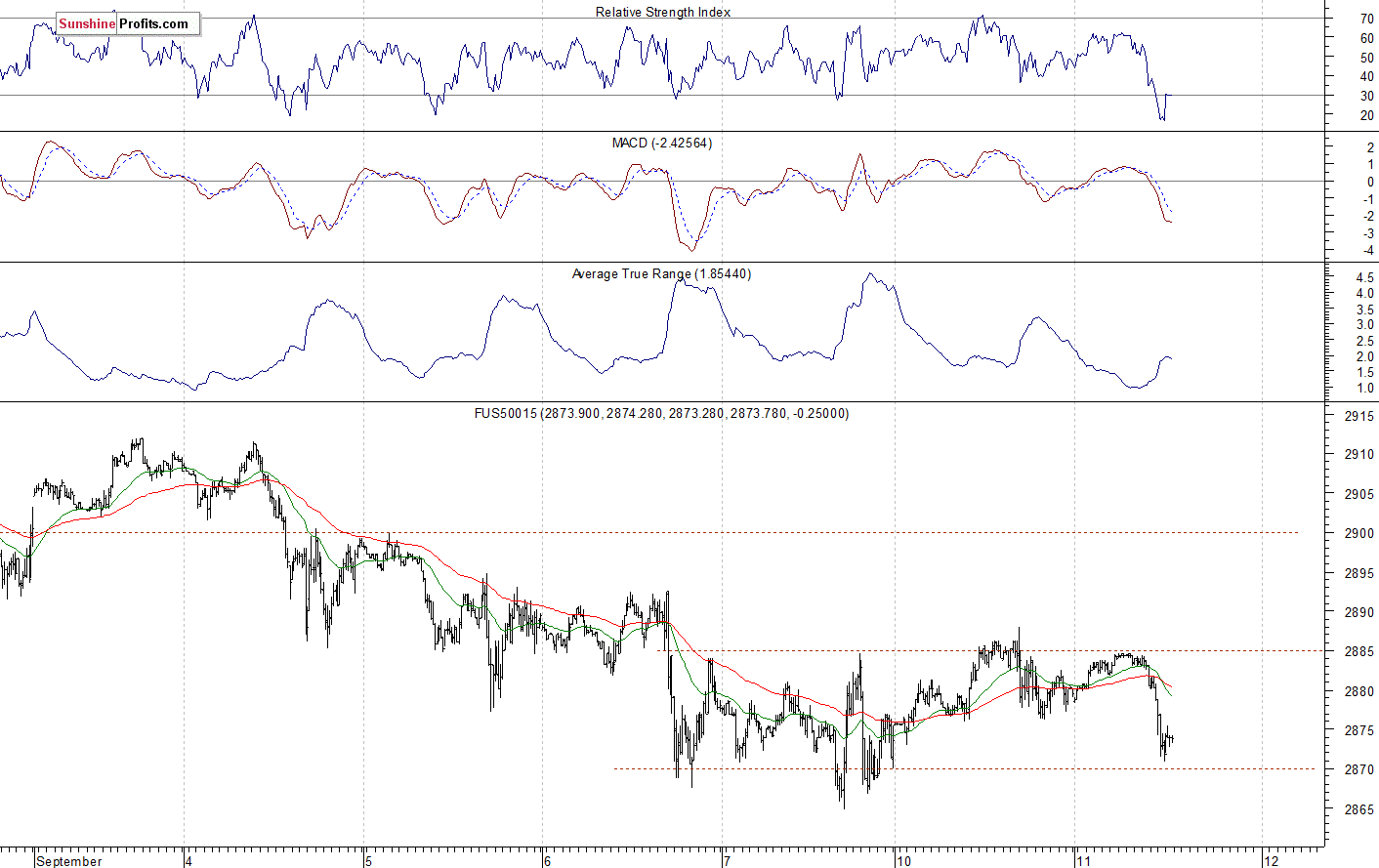Click the date axis label 7
Image resolution: width=1379 pixels, height=868 pixels.
[727, 861]
